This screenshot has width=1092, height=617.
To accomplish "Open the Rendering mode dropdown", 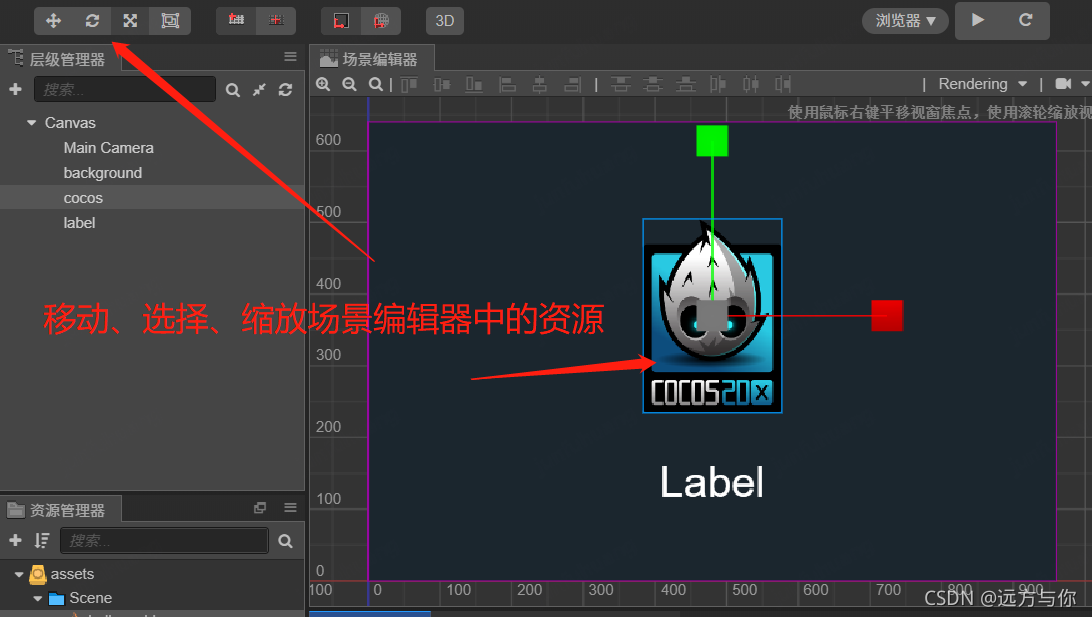I will [x=983, y=84].
